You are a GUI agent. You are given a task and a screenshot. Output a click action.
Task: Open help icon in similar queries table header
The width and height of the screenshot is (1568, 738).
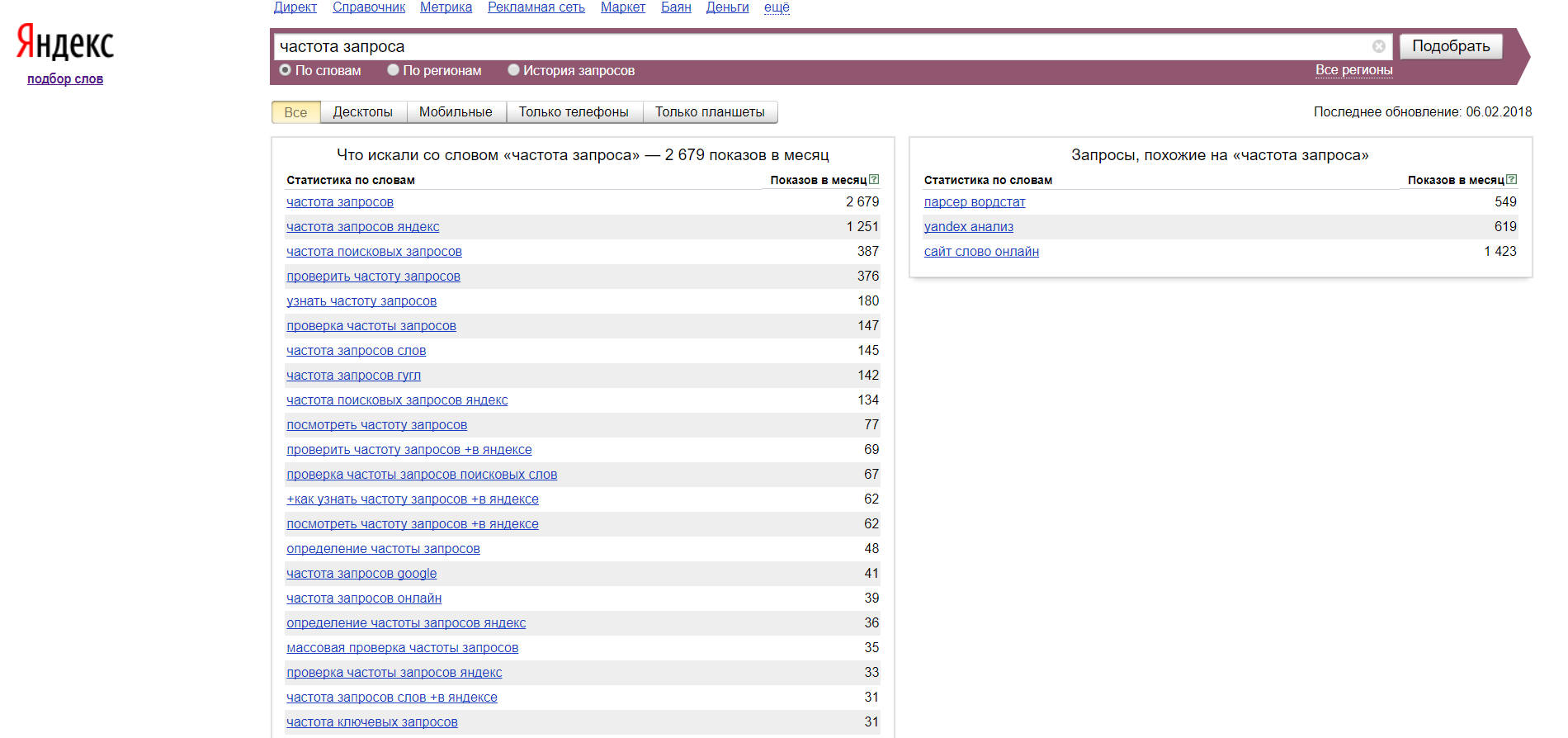[1511, 179]
